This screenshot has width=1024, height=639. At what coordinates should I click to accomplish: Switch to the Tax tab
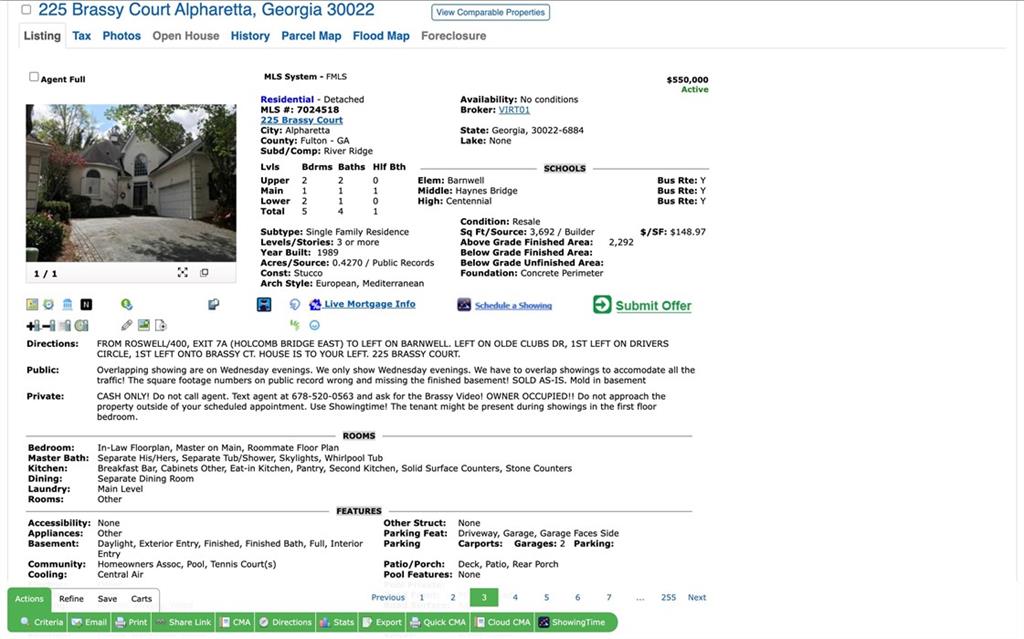click(x=82, y=36)
